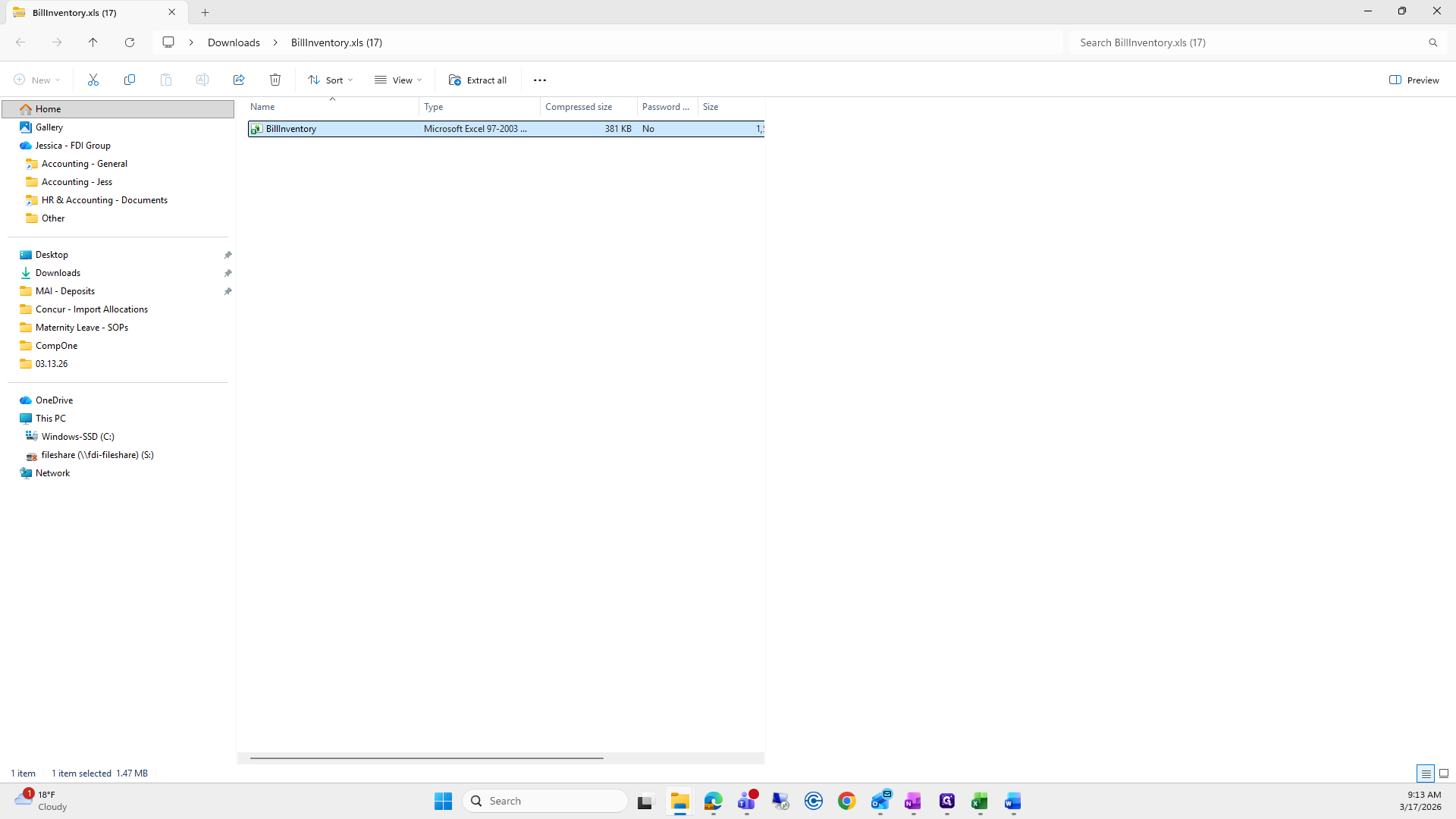Switch to details view layout icon
The image size is (1456, 819).
1426,773
